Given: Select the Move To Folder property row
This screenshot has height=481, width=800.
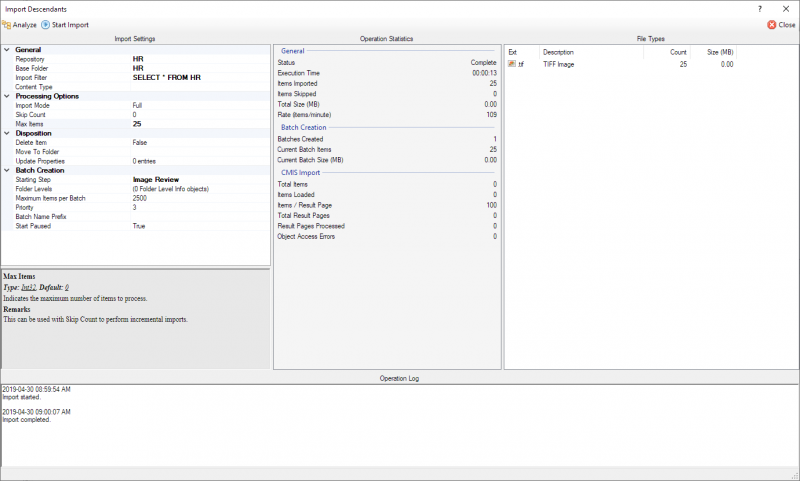Looking at the screenshot, I should [x=136, y=152].
